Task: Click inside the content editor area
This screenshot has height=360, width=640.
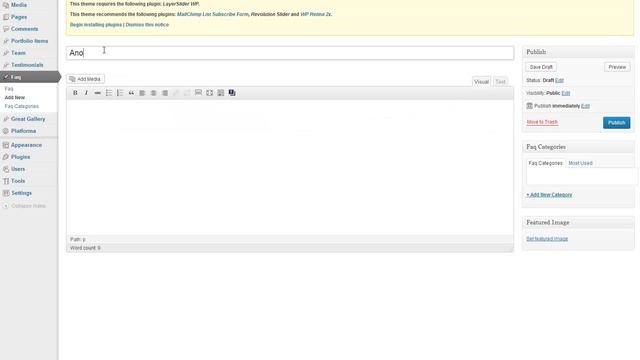Action: (290, 167)
